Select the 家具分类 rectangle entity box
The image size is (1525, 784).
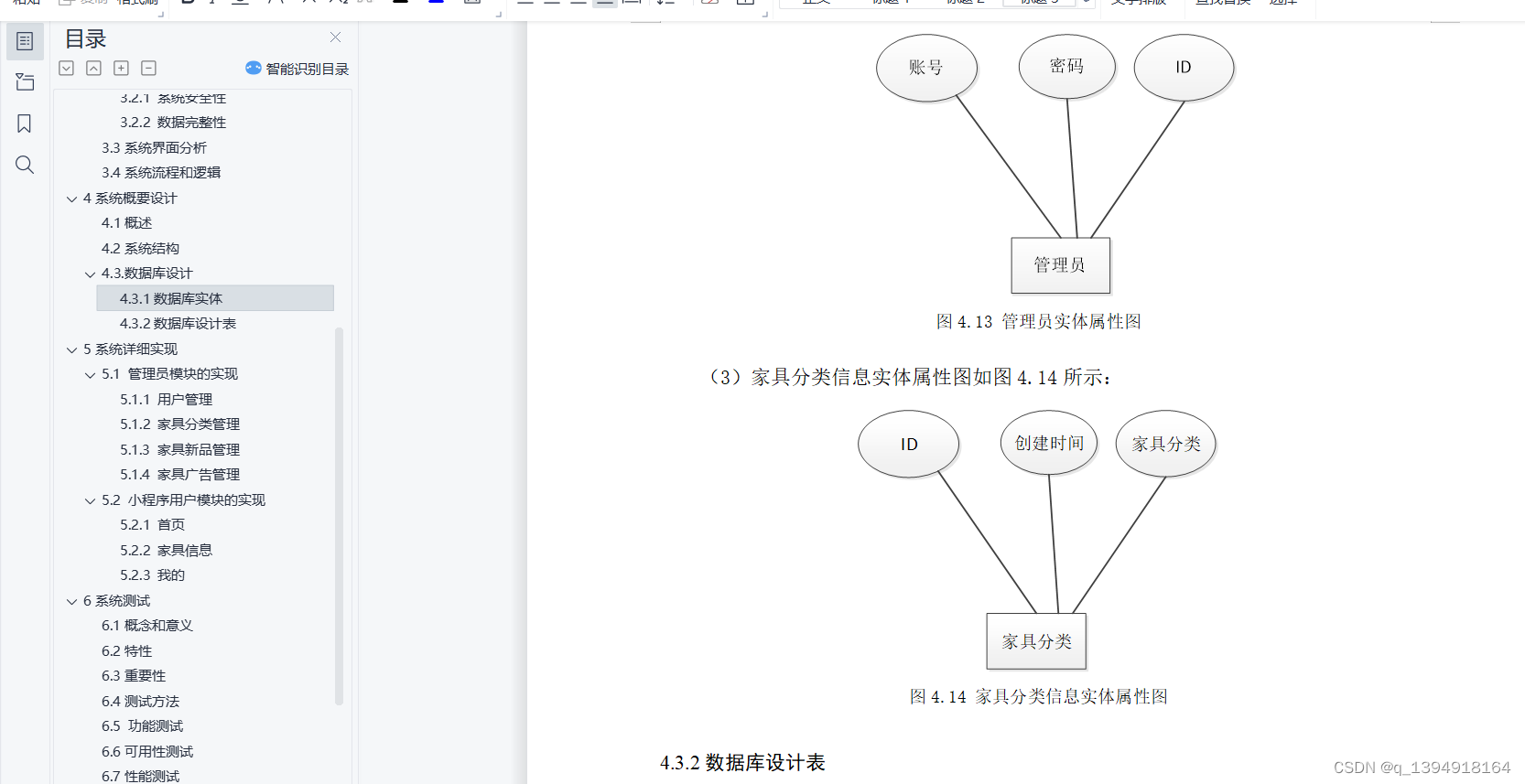click(1036, 641)
